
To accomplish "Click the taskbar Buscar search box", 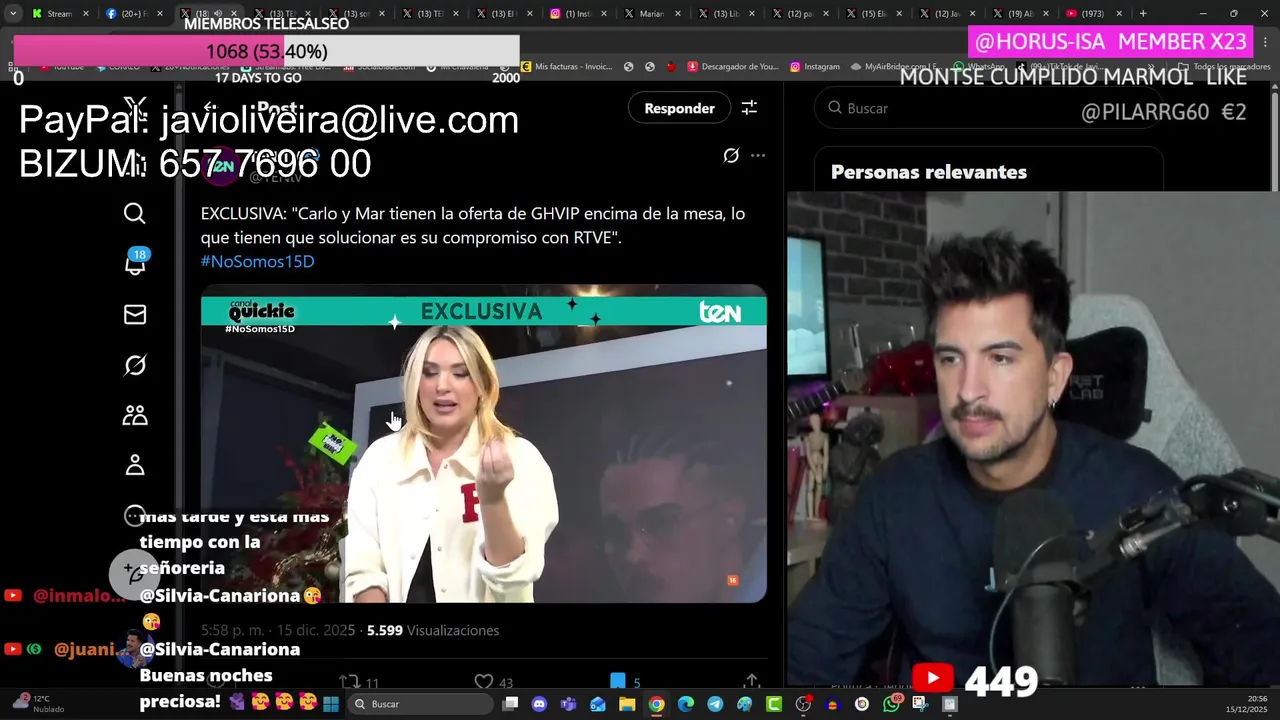I will pos(420,704).
